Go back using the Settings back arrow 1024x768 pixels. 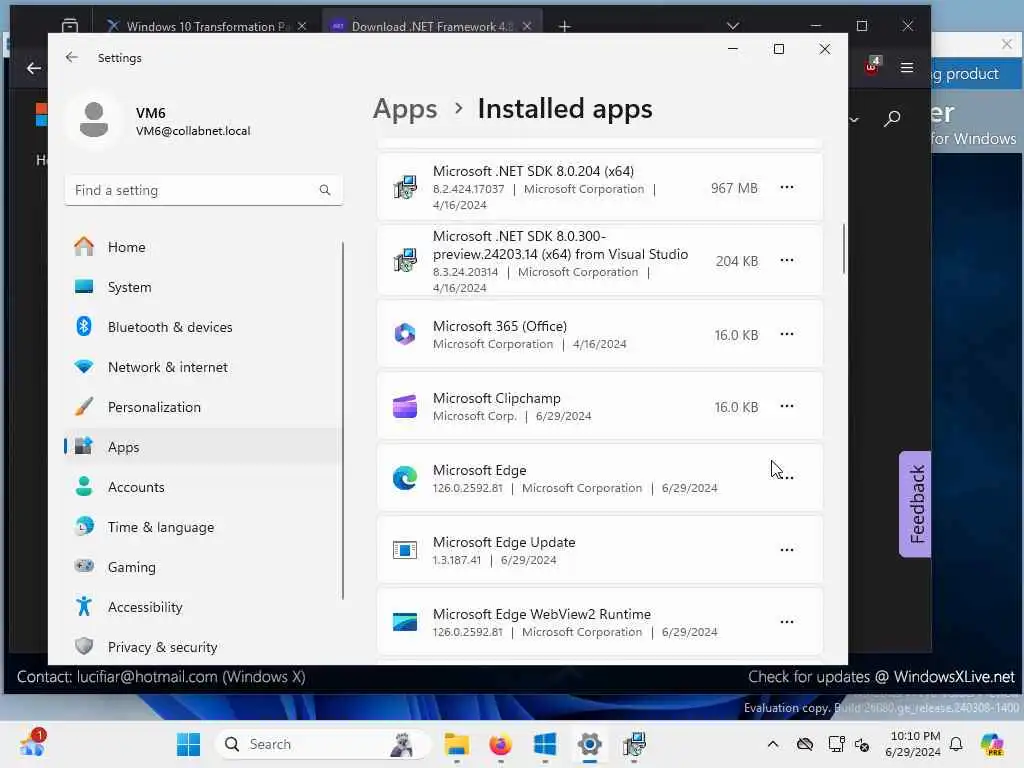pyautogui.click(x=72, y=57)
